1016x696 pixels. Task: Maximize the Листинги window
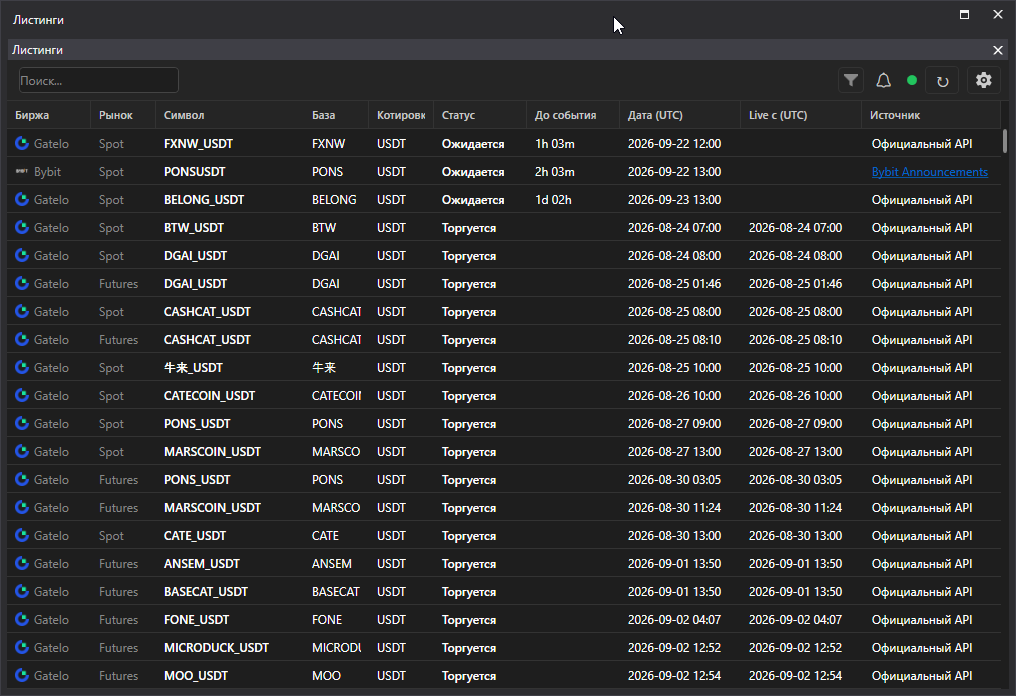(964, 14)
